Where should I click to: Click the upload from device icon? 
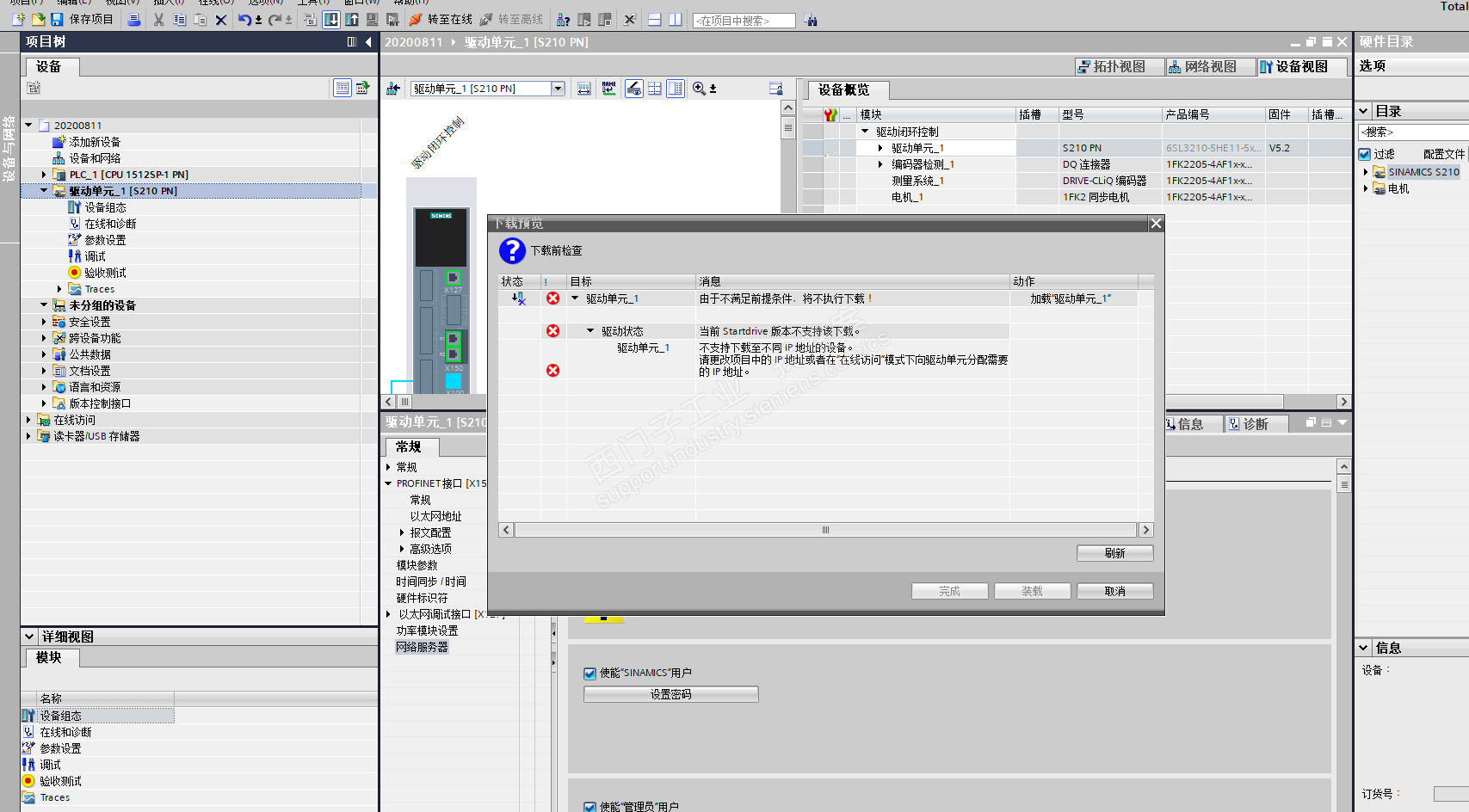[352, 19]
